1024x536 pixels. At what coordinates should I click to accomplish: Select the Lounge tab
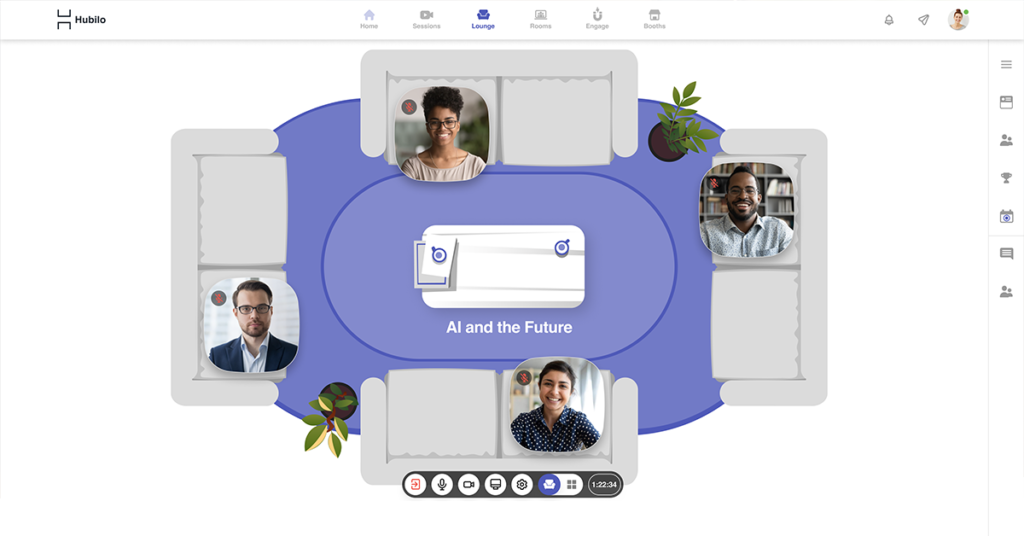483,20
